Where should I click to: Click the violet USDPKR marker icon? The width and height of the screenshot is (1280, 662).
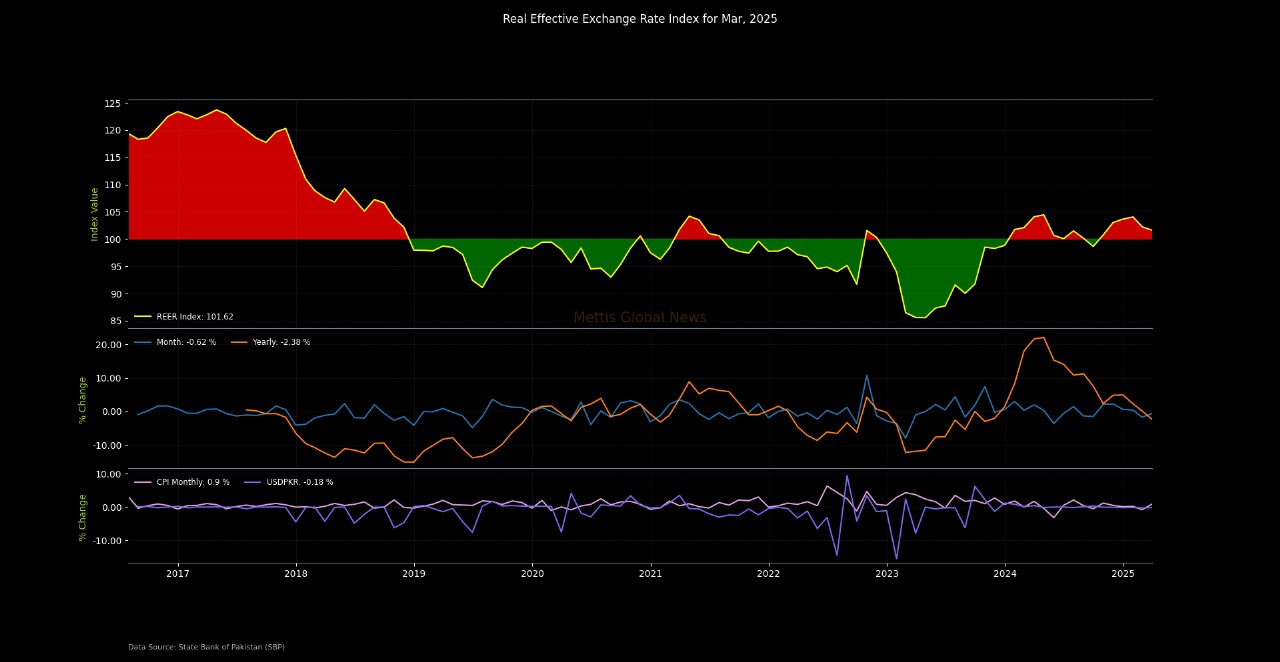click(x=254, y=481)
